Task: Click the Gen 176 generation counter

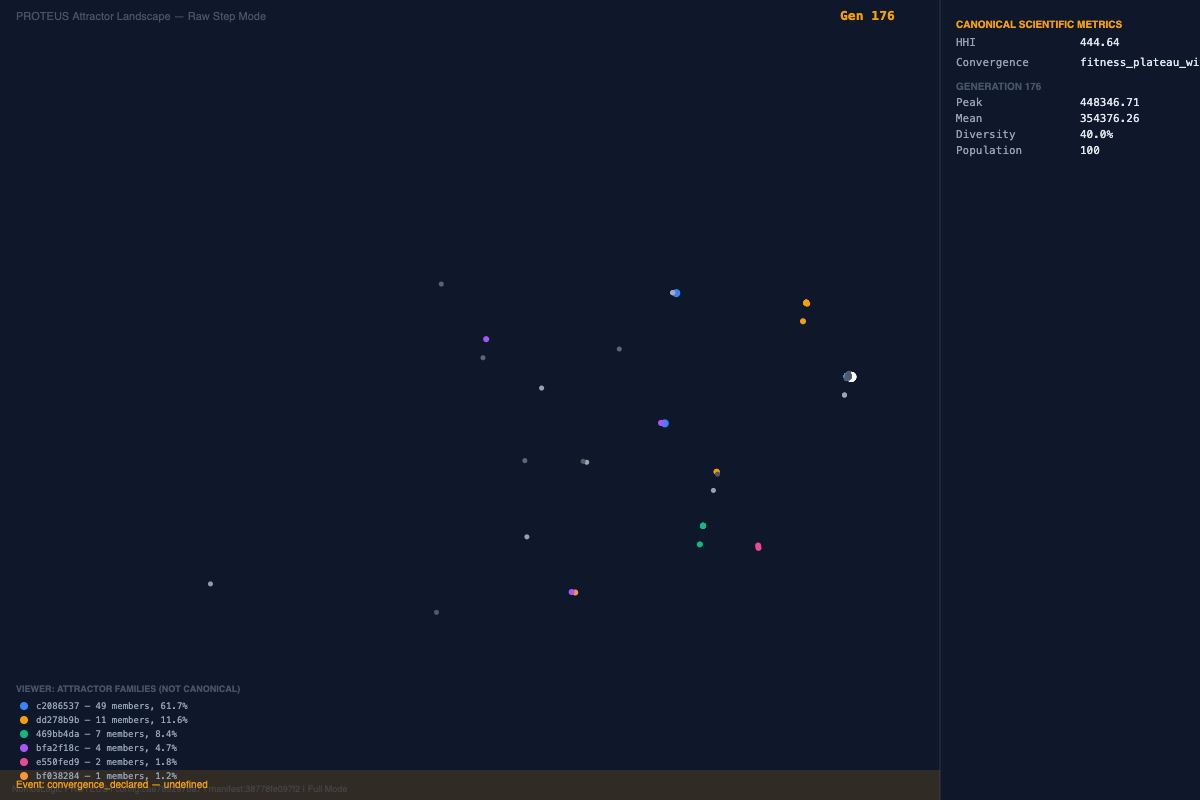Action: tap(867, 16)
